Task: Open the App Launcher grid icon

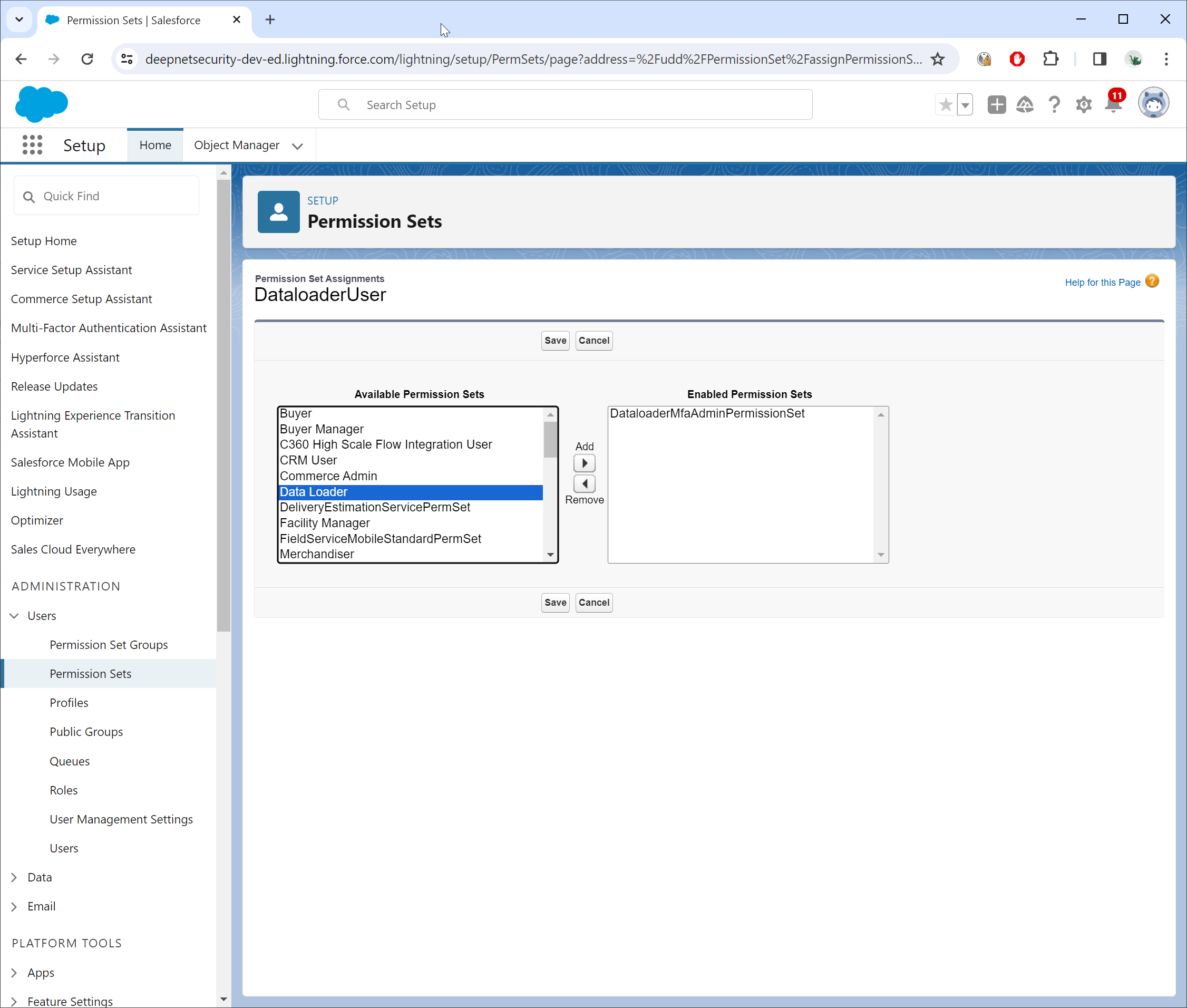Action: point(32,145)
